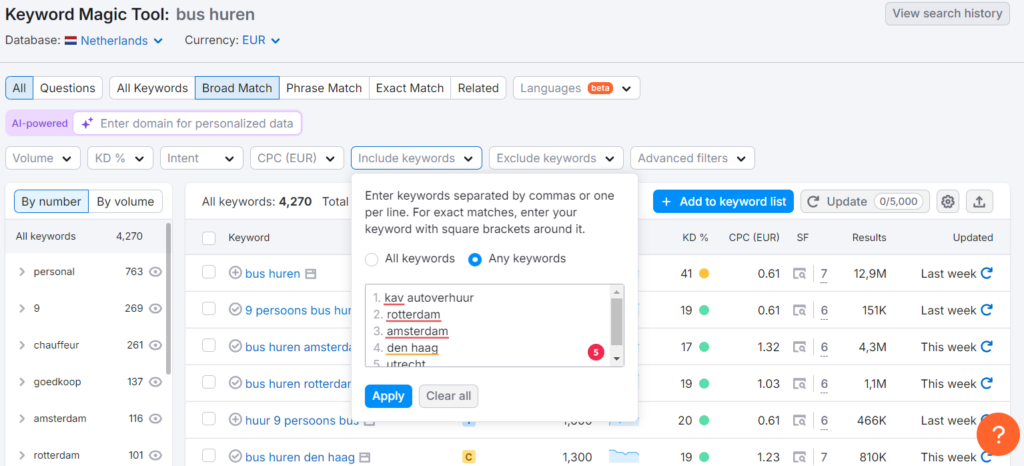The image size is (1024, 466).
Task: Click check icon beside bus huren amsterdam
Action: point(235,347)
